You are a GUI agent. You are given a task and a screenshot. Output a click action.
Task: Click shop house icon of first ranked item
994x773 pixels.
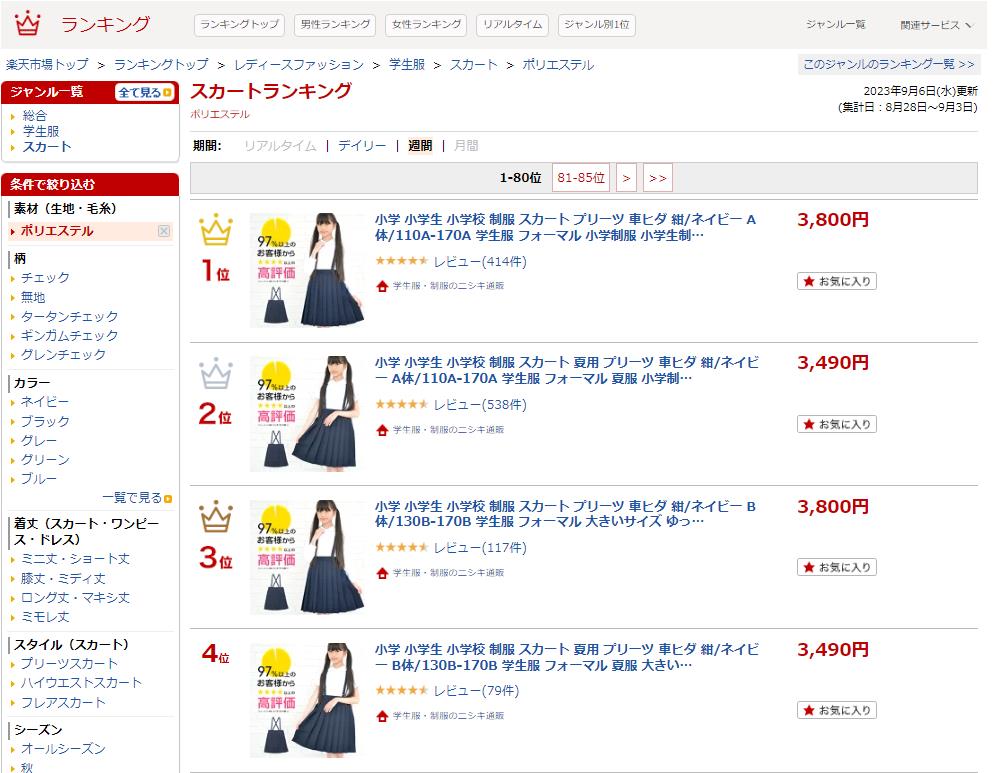point(382,286)
